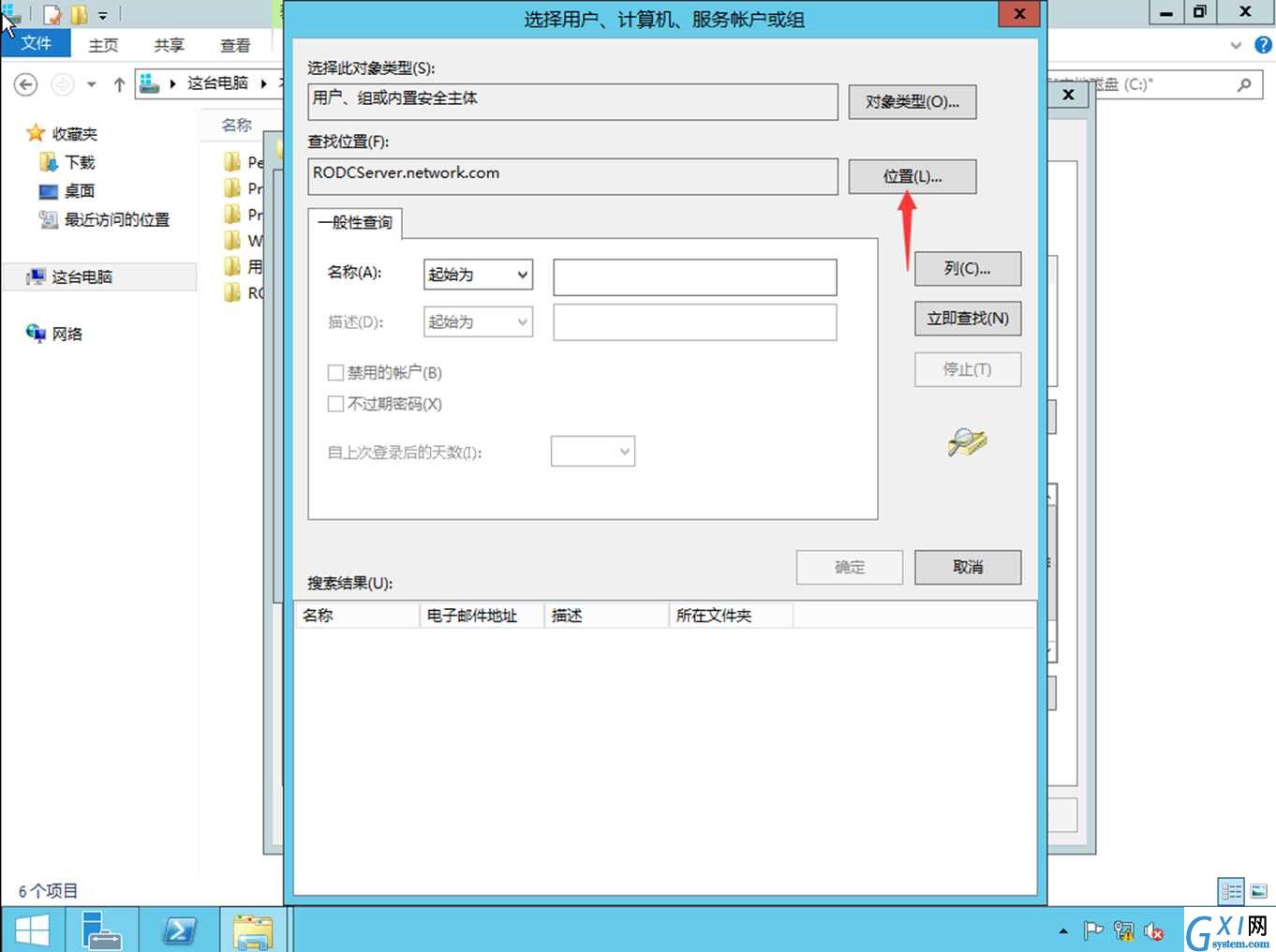Open the Windows Start button

click(x=33, y=930)
